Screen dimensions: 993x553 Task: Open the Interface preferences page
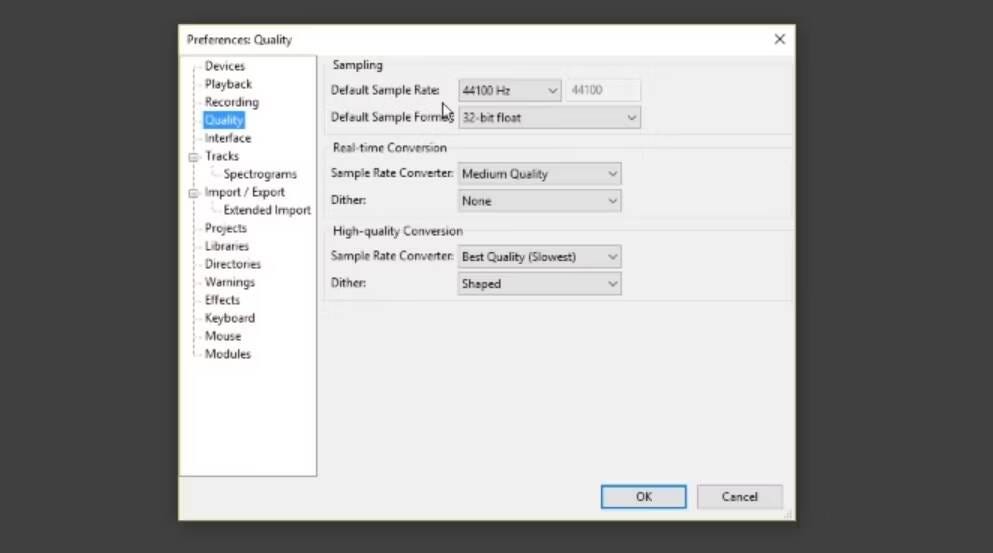227,138
